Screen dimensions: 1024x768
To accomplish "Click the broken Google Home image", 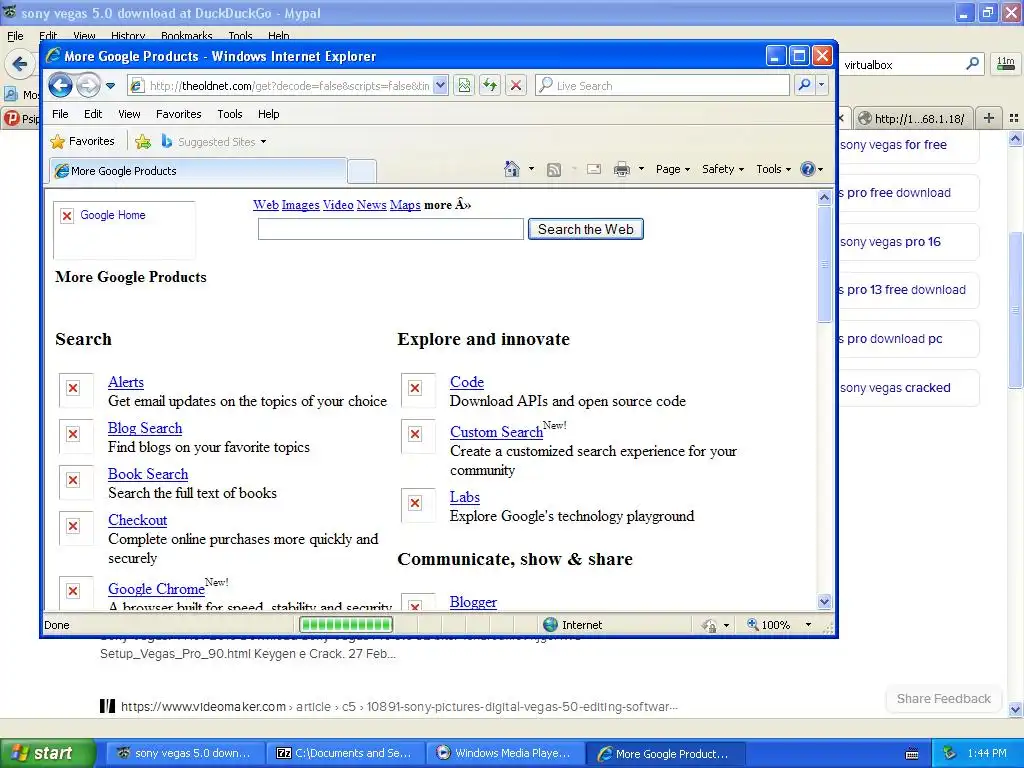I will coord(124,230).
